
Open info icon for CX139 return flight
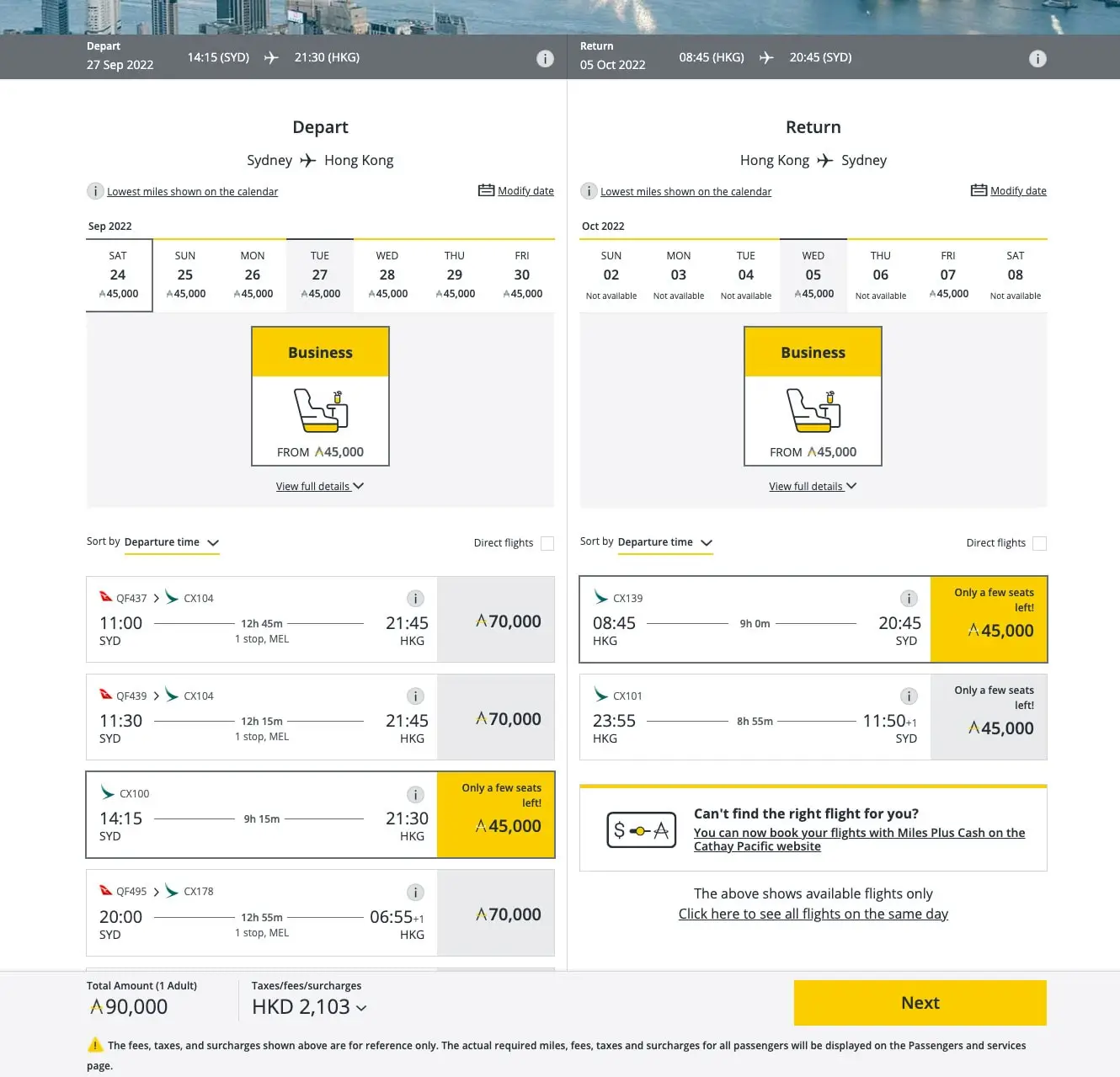909,599
